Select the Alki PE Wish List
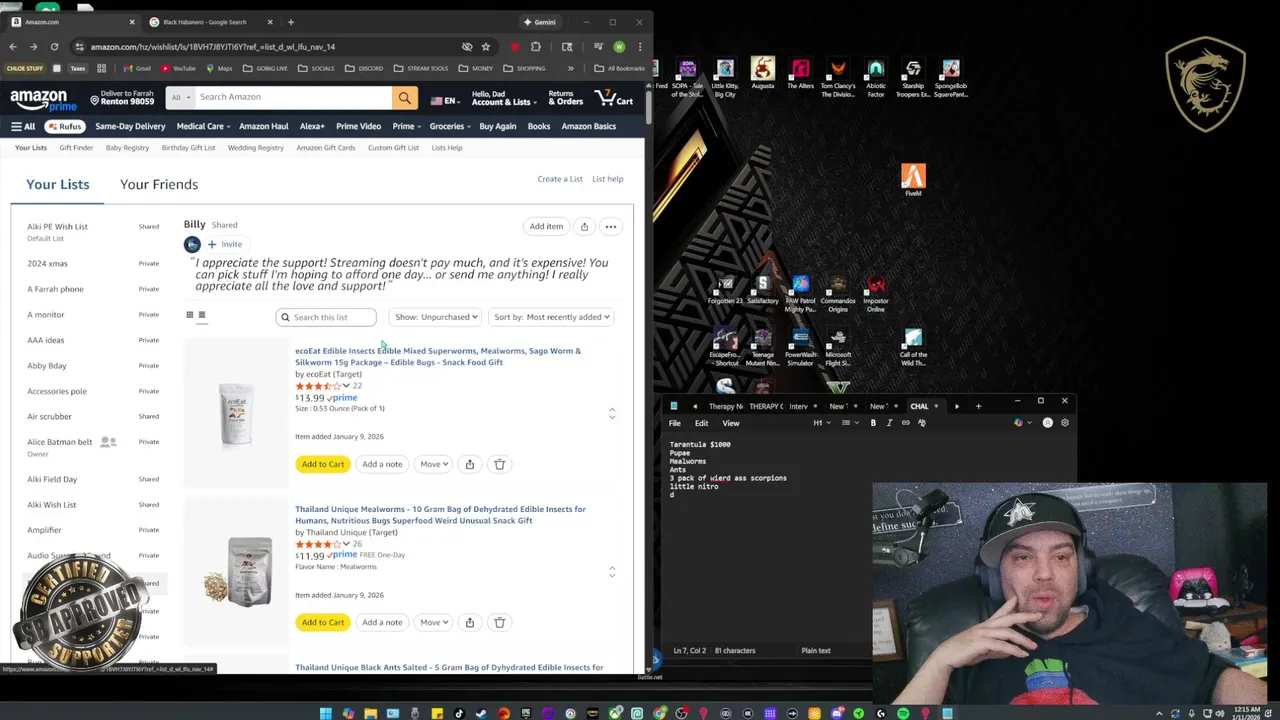The height and width of the screenshot is (720, 1280). point(57,227)
